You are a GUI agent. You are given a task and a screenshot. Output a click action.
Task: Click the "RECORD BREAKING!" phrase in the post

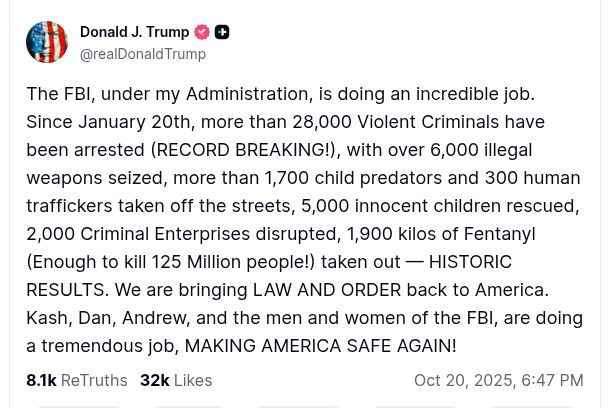[x=244, y=149]
